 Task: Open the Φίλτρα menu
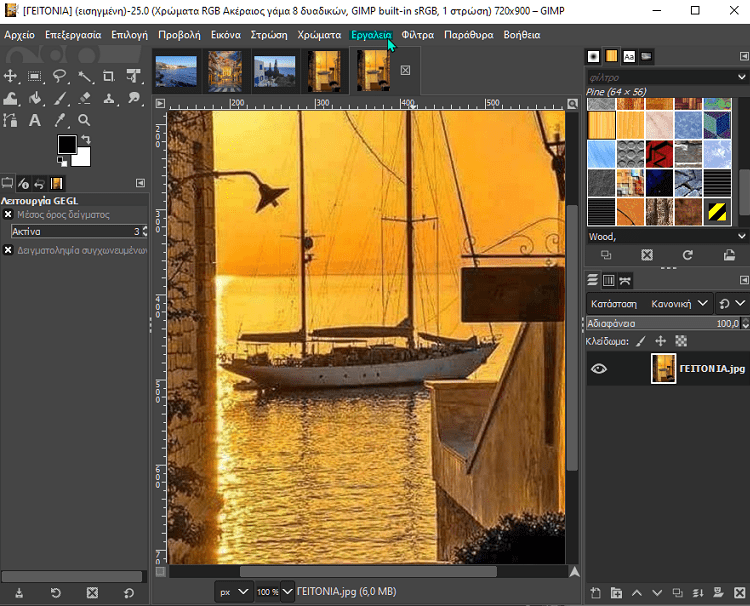tap(417, 34)
